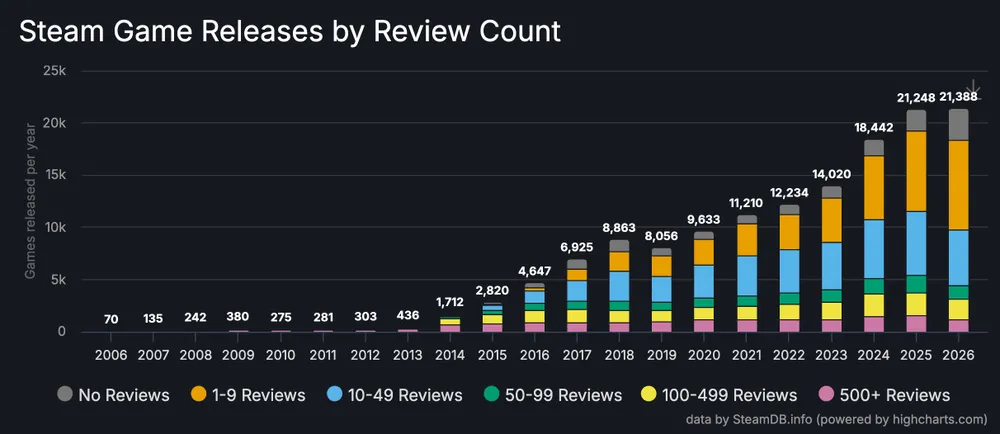The height and width of the screenshot is (434, 1000).
Task: Toggle the 1-9 Reviews legend series
Action: tap(248, 394)
